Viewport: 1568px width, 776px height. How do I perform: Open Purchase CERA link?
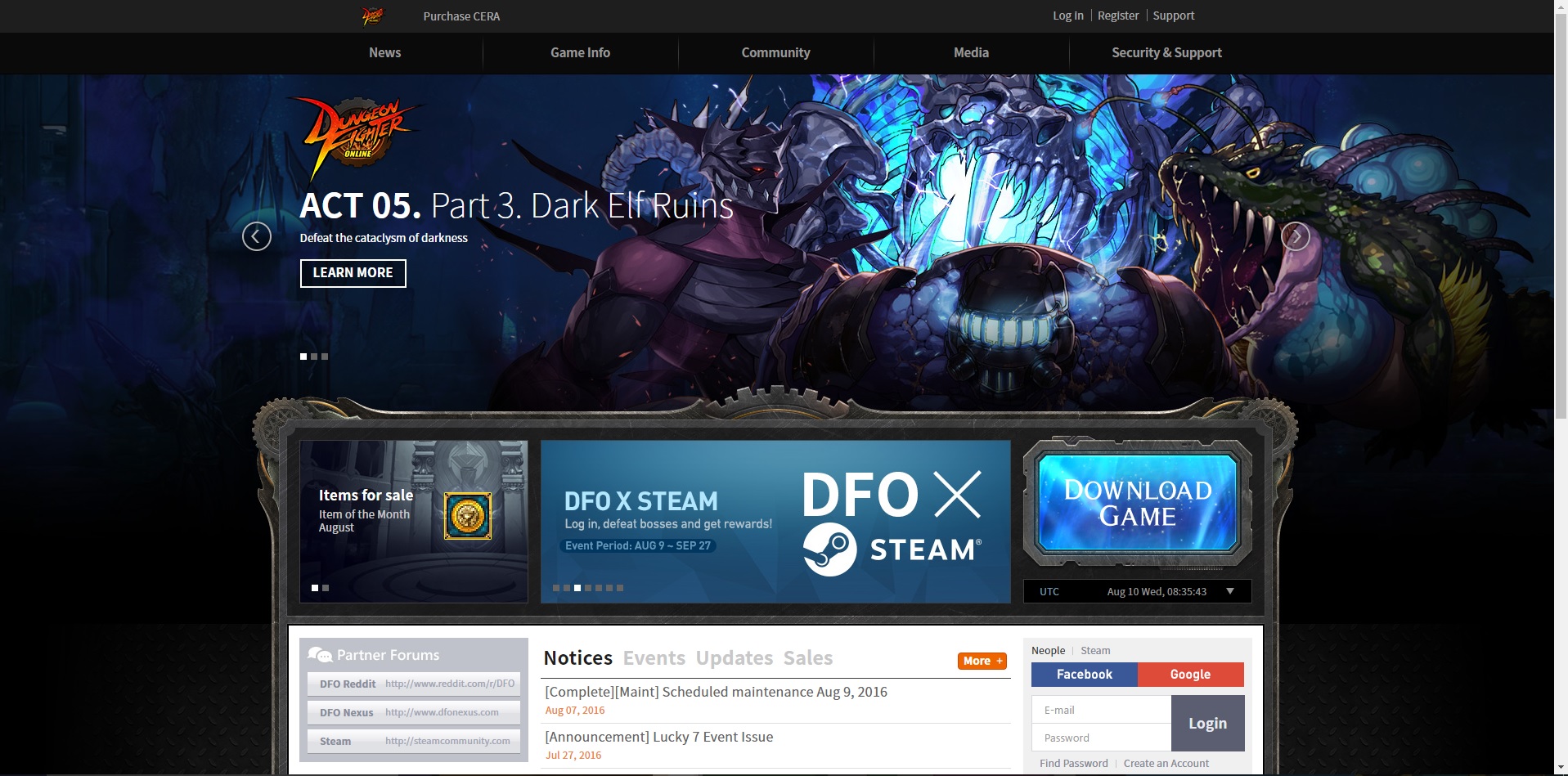click(x=461, y=16)
